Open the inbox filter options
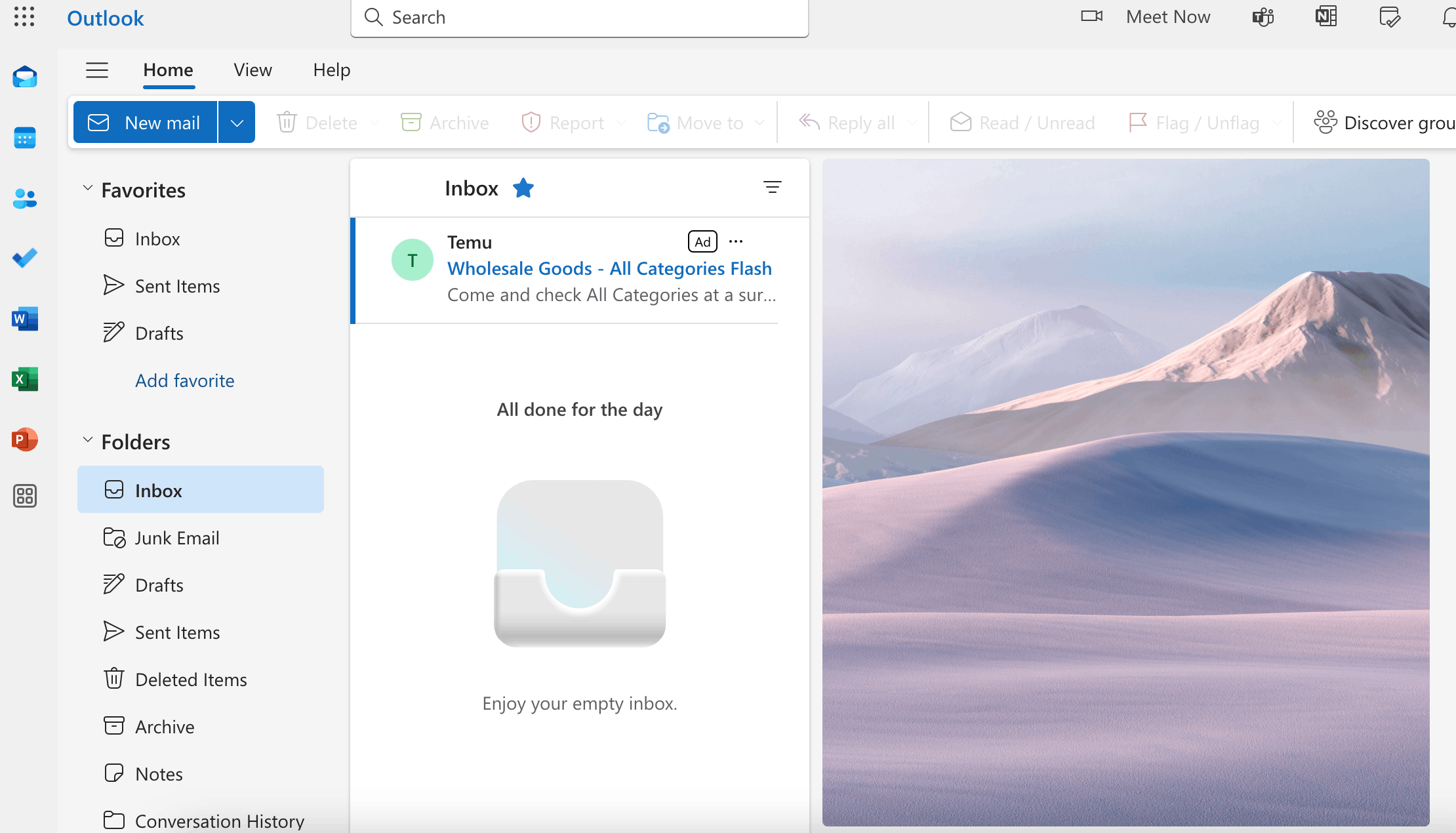 click(772, 188)
